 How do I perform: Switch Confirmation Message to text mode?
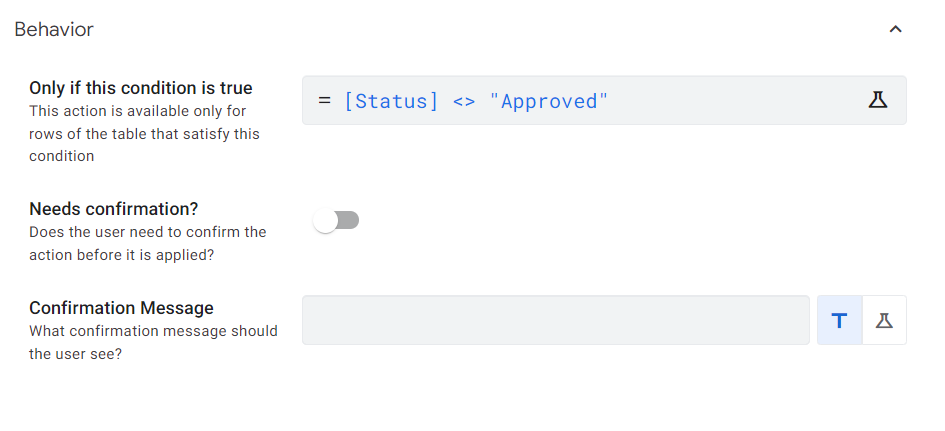pos(839,320)
